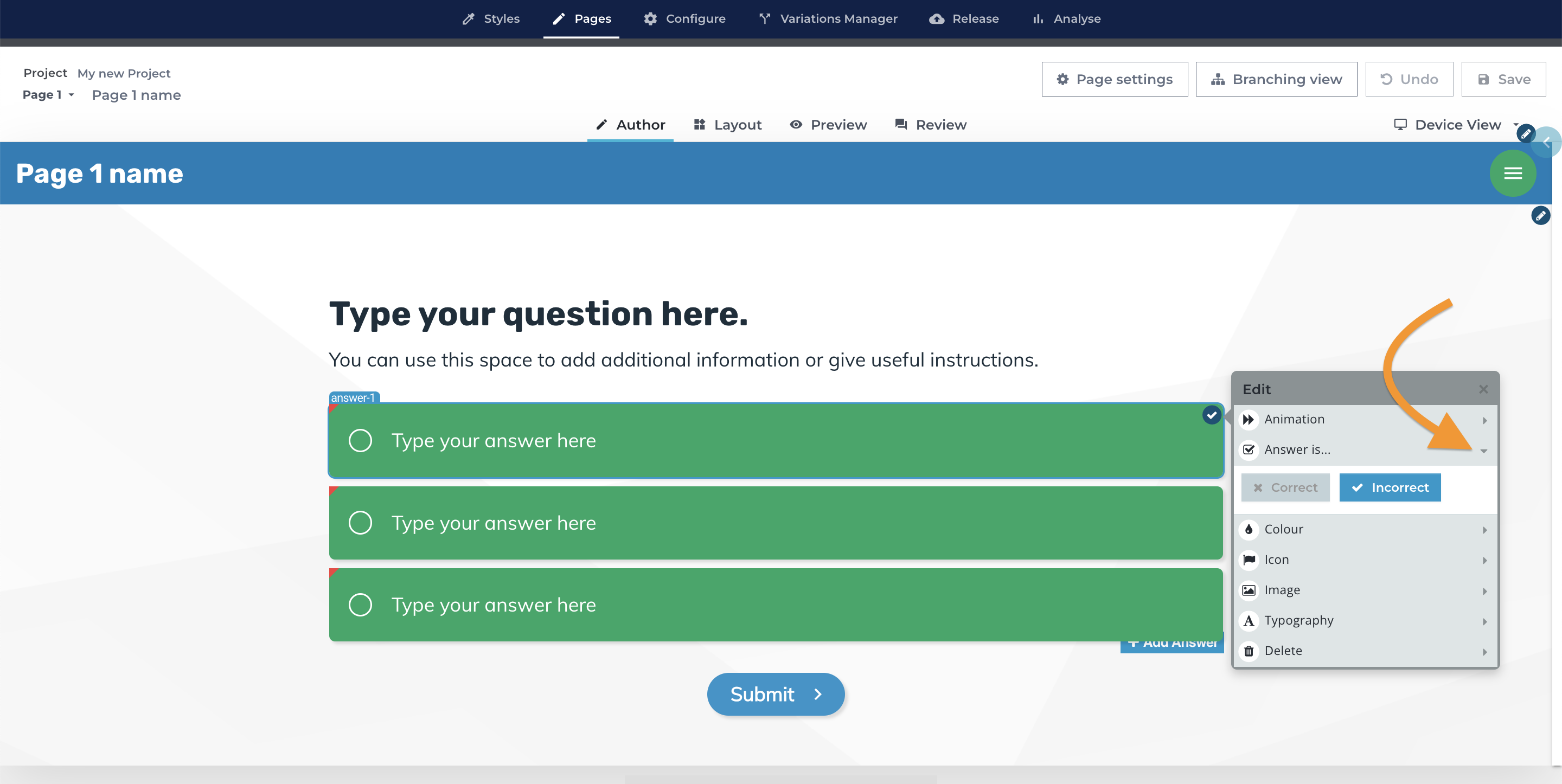
Task: Select the first answer radio circle
Action: [x=360, y=441]
